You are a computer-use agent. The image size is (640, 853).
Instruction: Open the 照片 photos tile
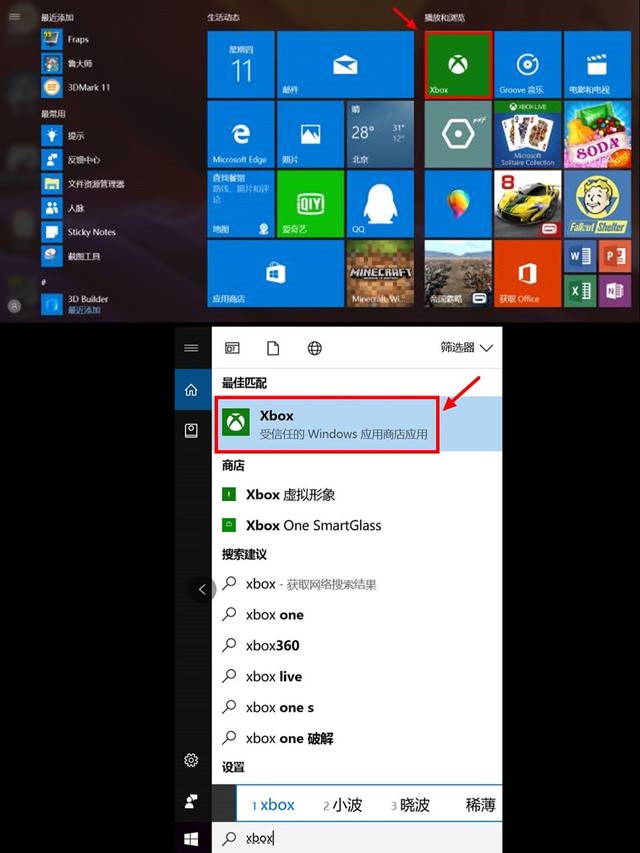pyautogui.click(x=310, y=134)
